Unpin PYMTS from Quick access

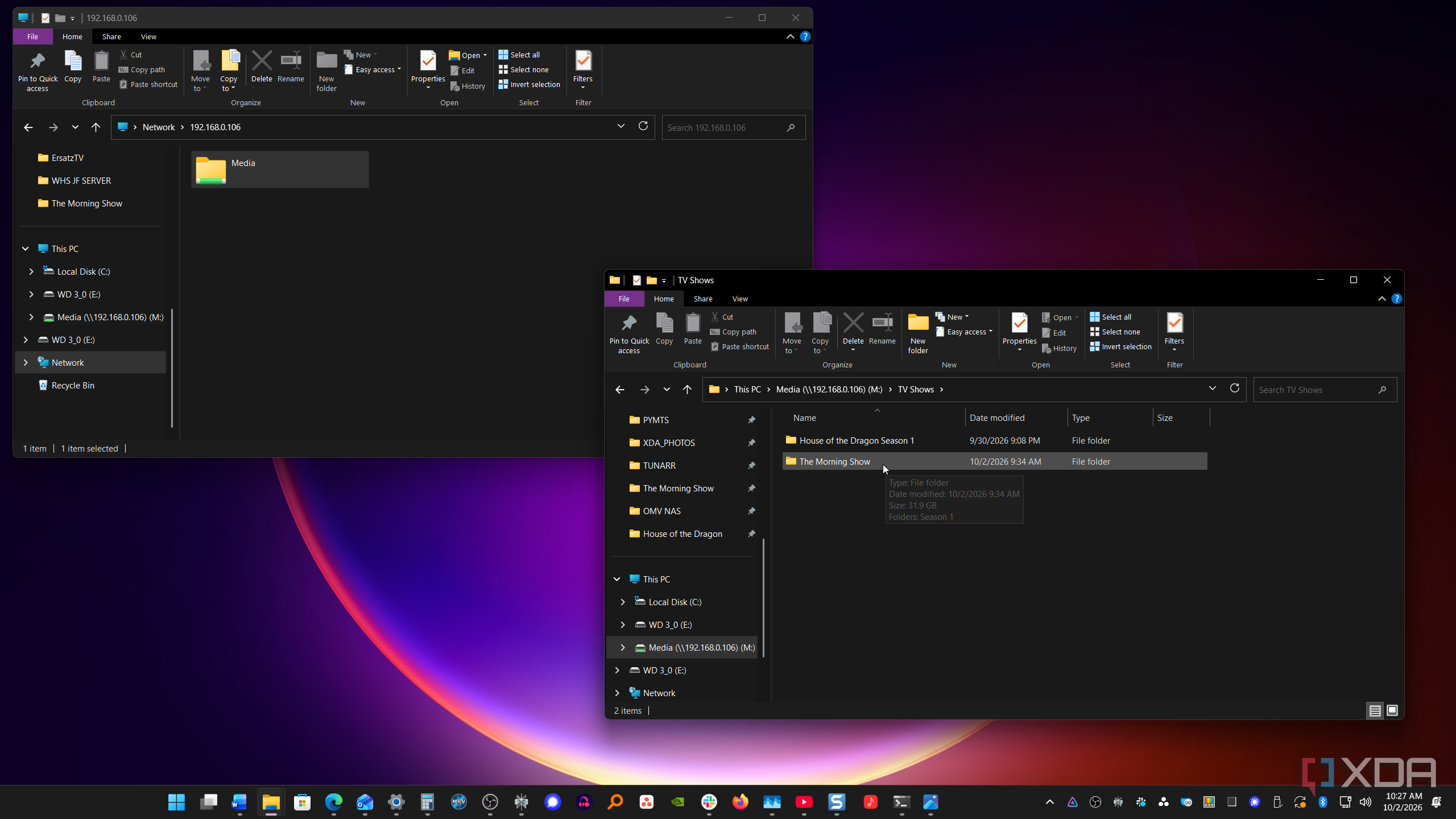click(x=751, y=420)
